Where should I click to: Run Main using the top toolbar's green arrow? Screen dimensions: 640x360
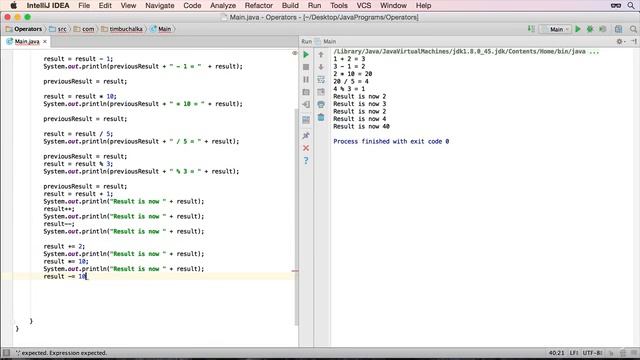tap(578, 29)
